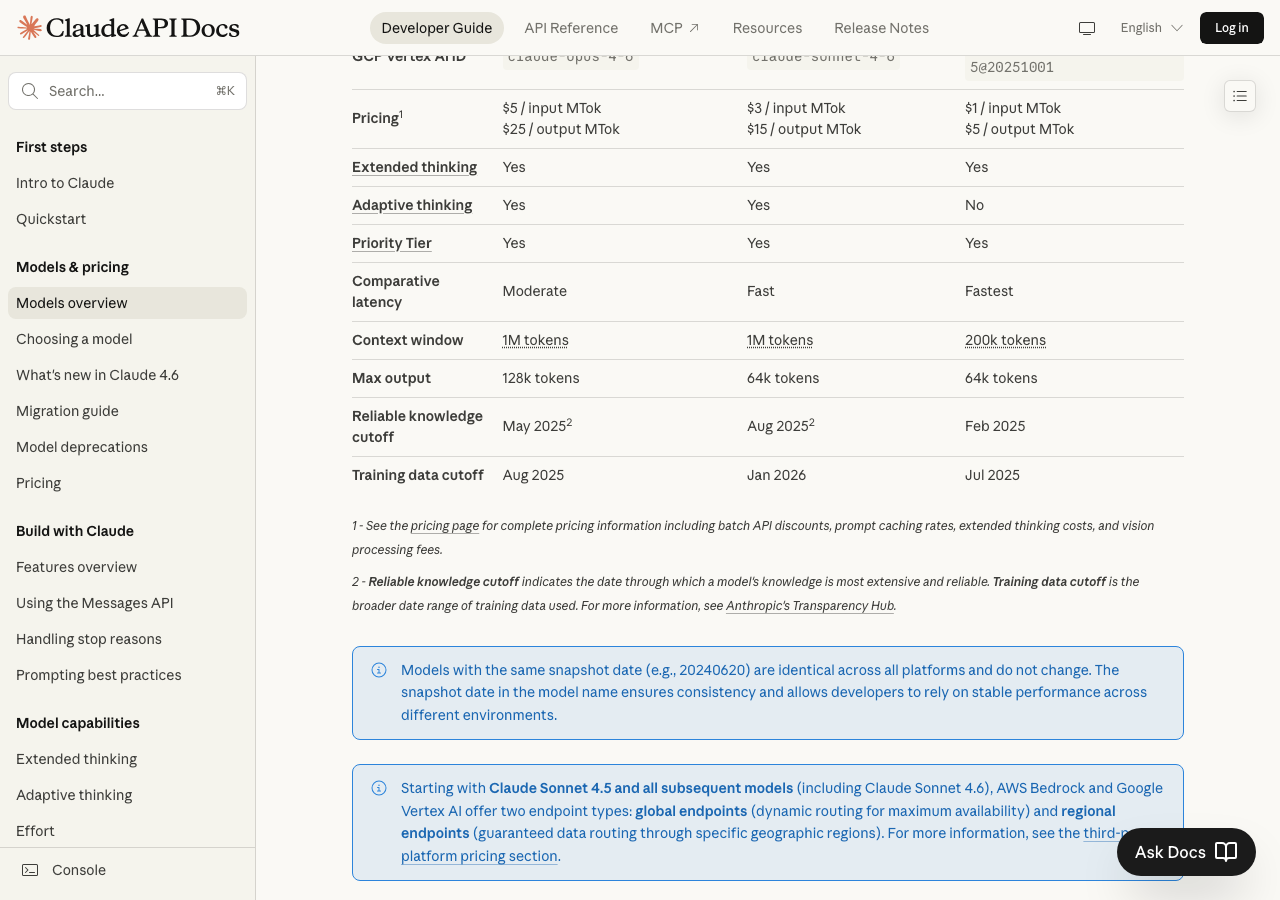1280x900 pixels.
Task: Open the English language dropdown
Action: click(x=1151, y=28)
